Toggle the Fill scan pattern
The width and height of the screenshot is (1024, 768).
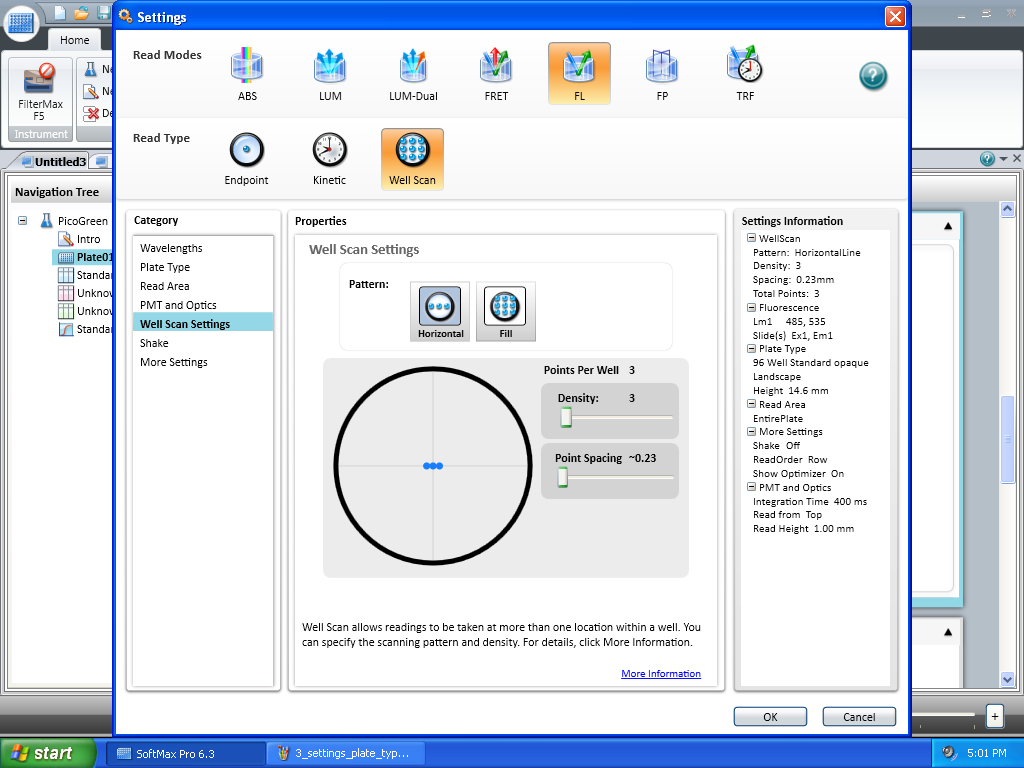pyautogui.click(x=506, y=311)
